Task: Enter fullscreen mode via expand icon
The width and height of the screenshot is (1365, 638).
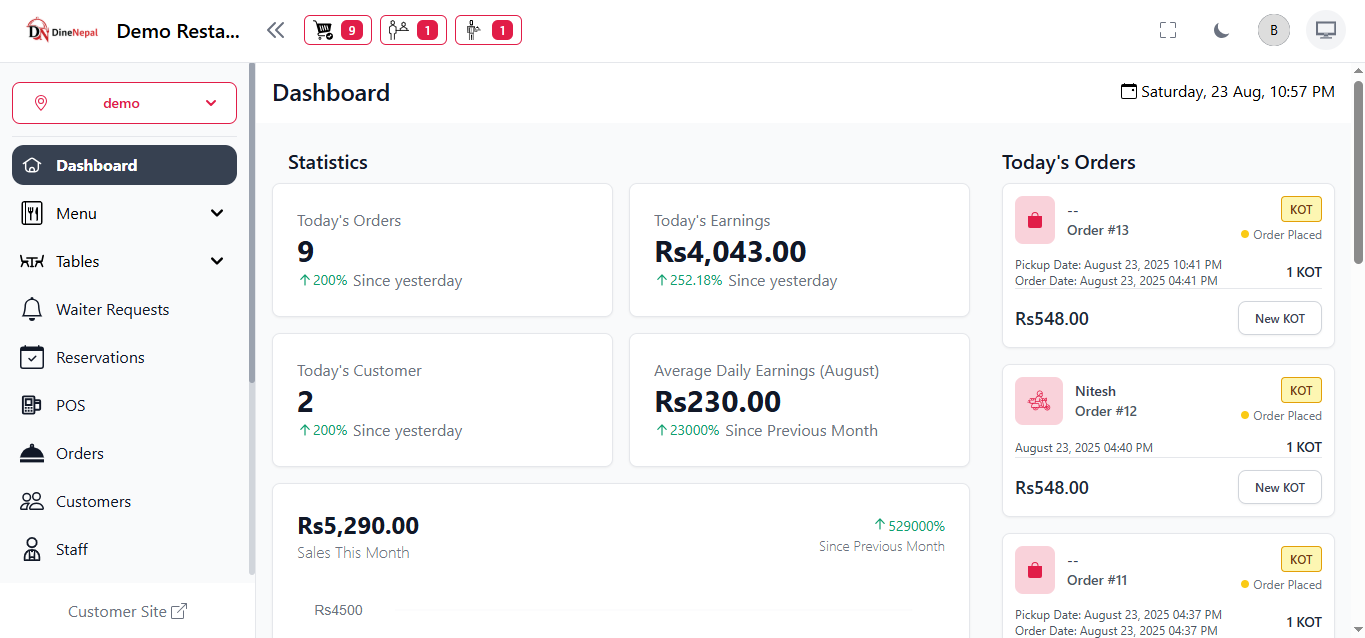Action: click(1168, 30)
